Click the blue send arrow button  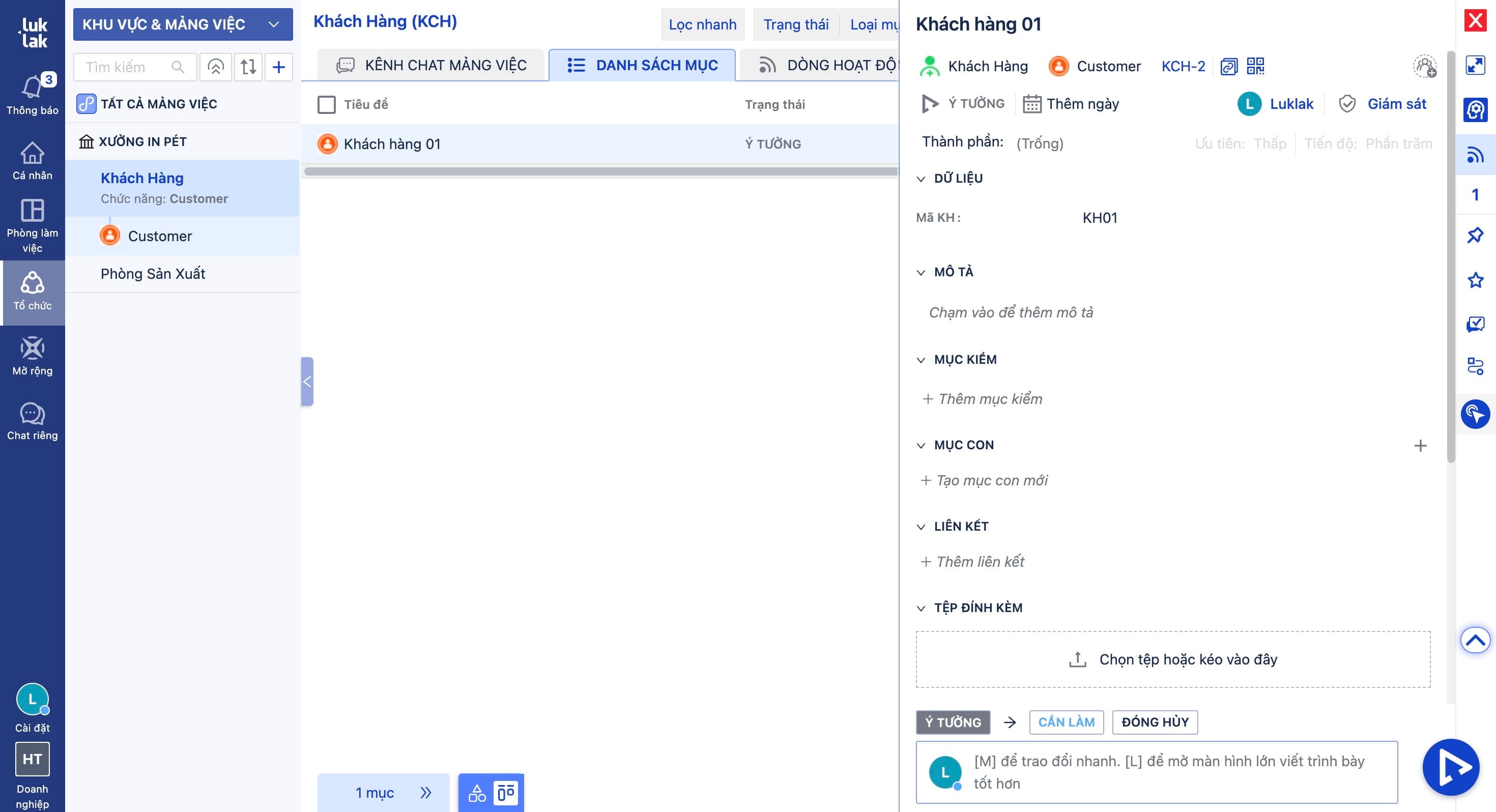tap(1450, 767)
